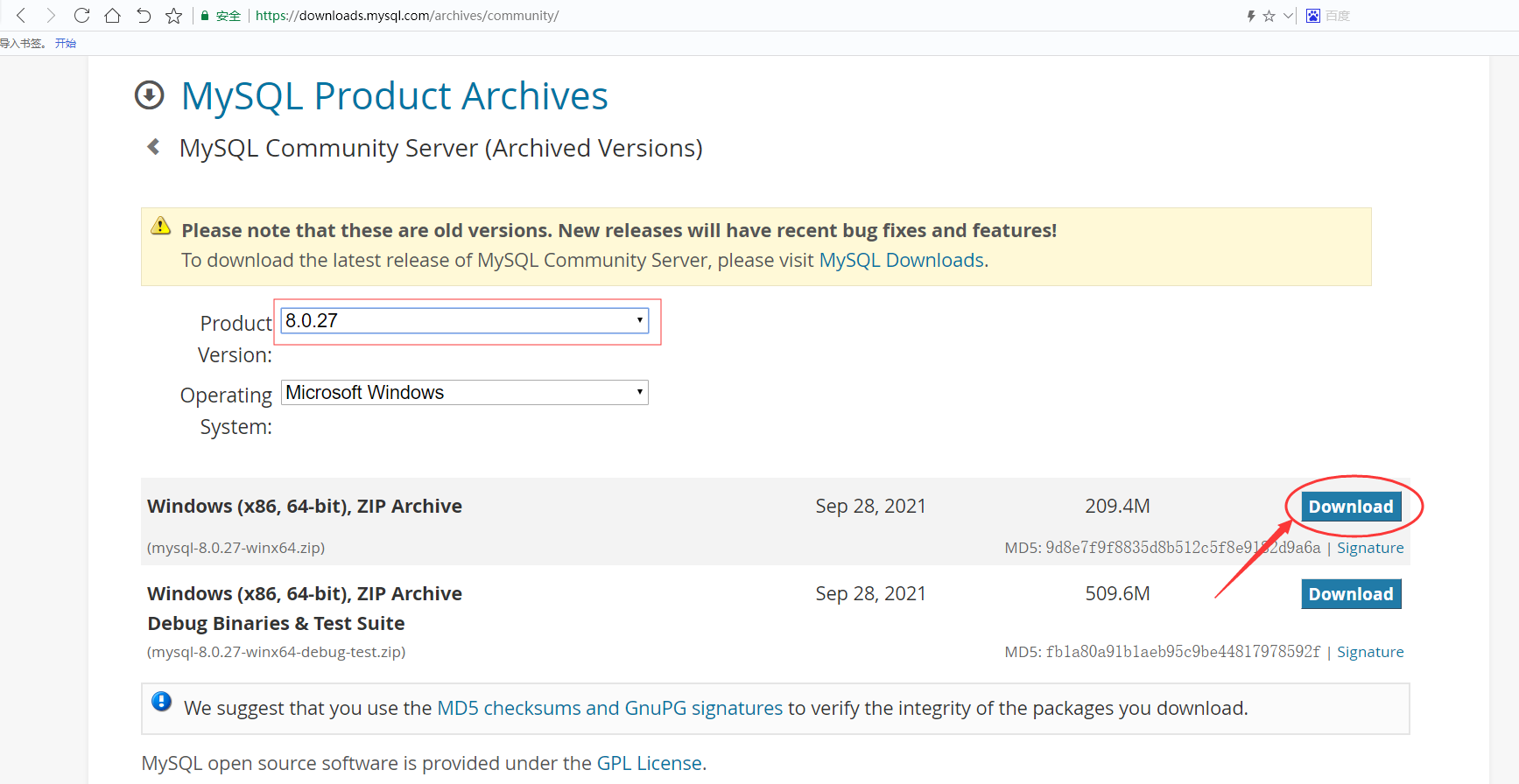Click the yellow warning triangle icon
This screenshot has width=1519, height=784.
(x=161, y=226)
